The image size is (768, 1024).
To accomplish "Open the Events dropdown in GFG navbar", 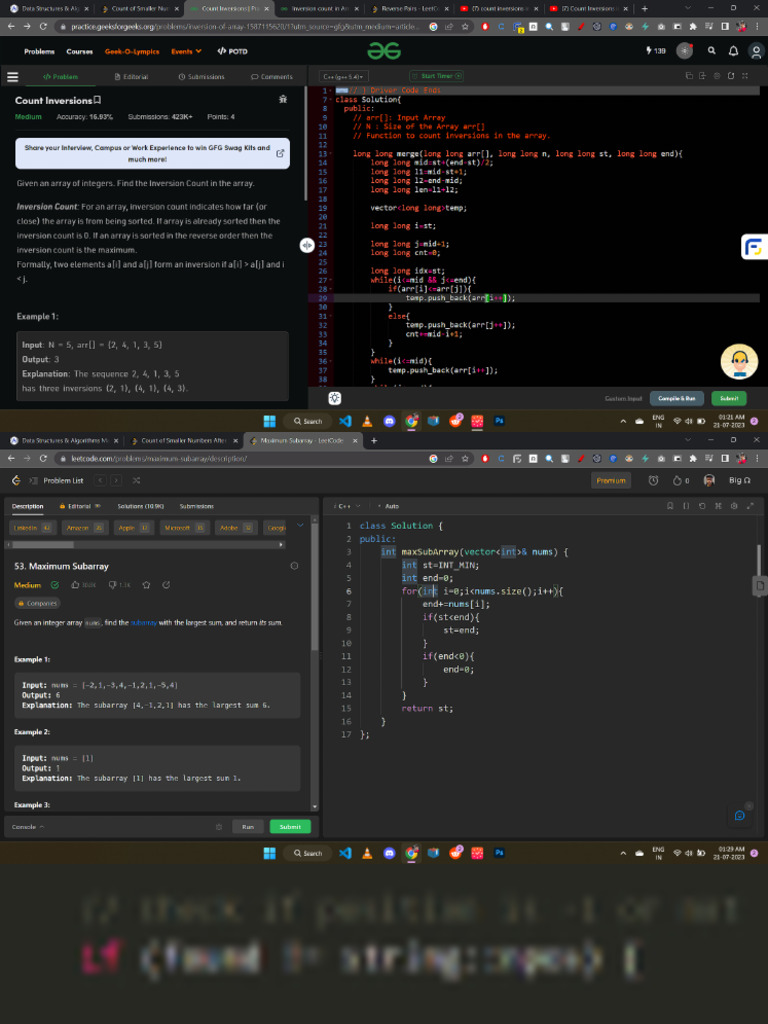I will coord(186,52).
